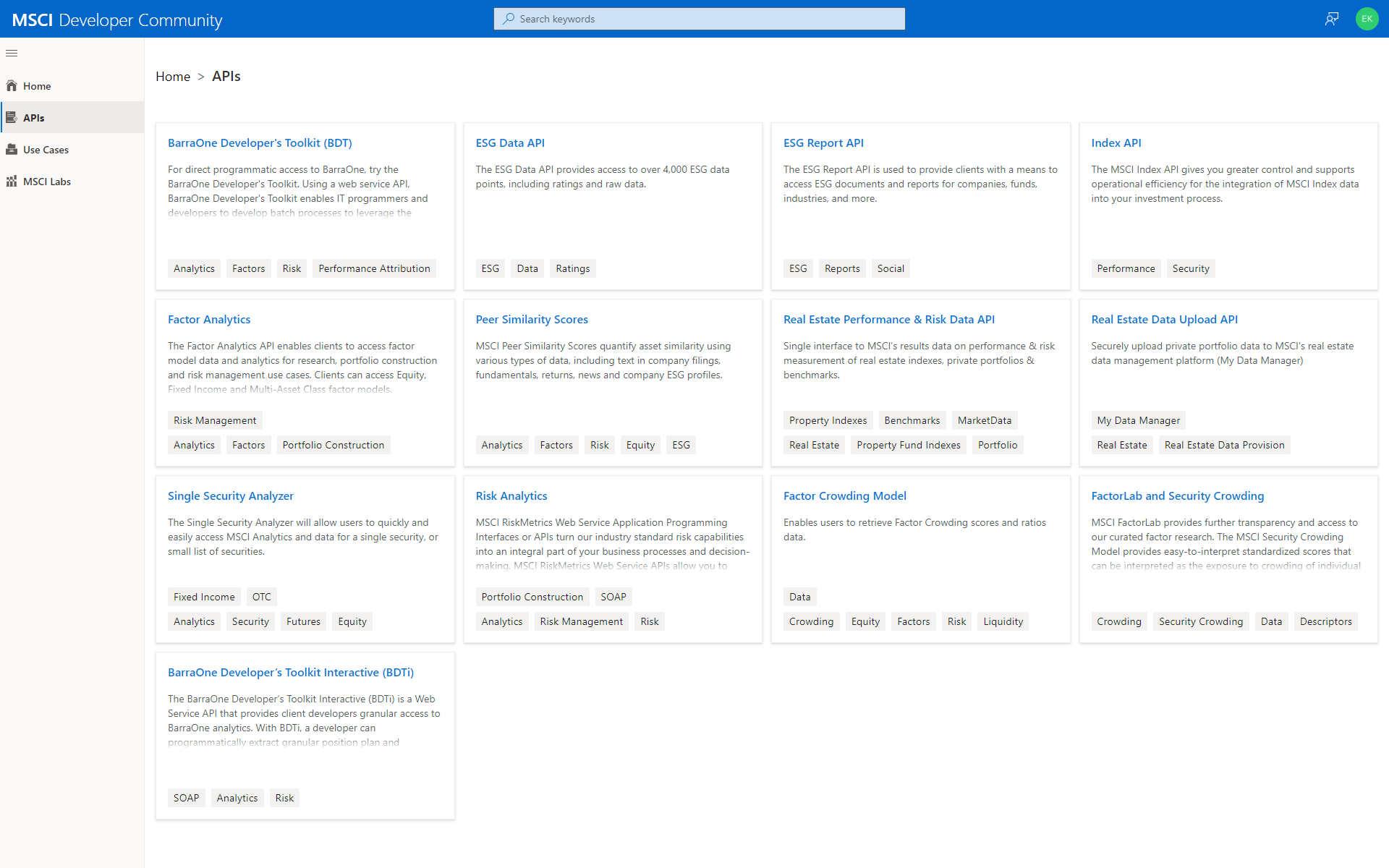The image size is (1389, 868).
Task: Click the Social tag on ESG Report API
Action: [x=891, y=268]
